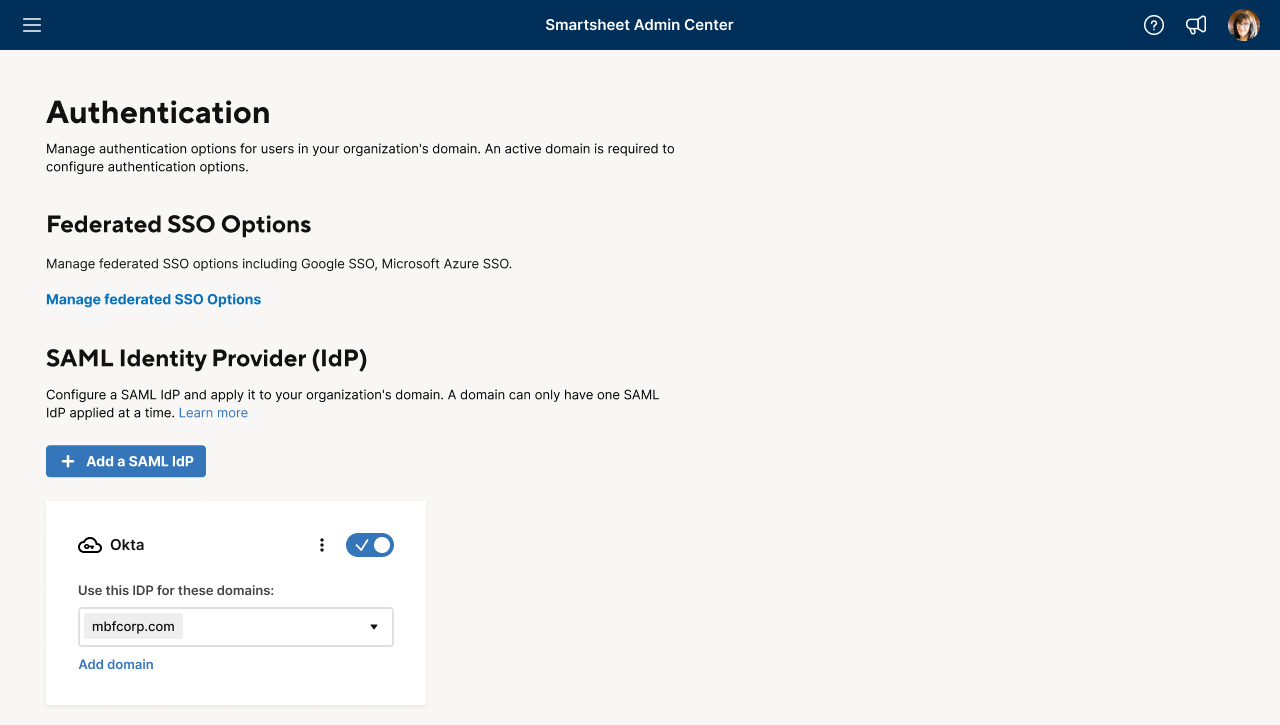Click the Okta provider card label

click(x=129, y=545)
